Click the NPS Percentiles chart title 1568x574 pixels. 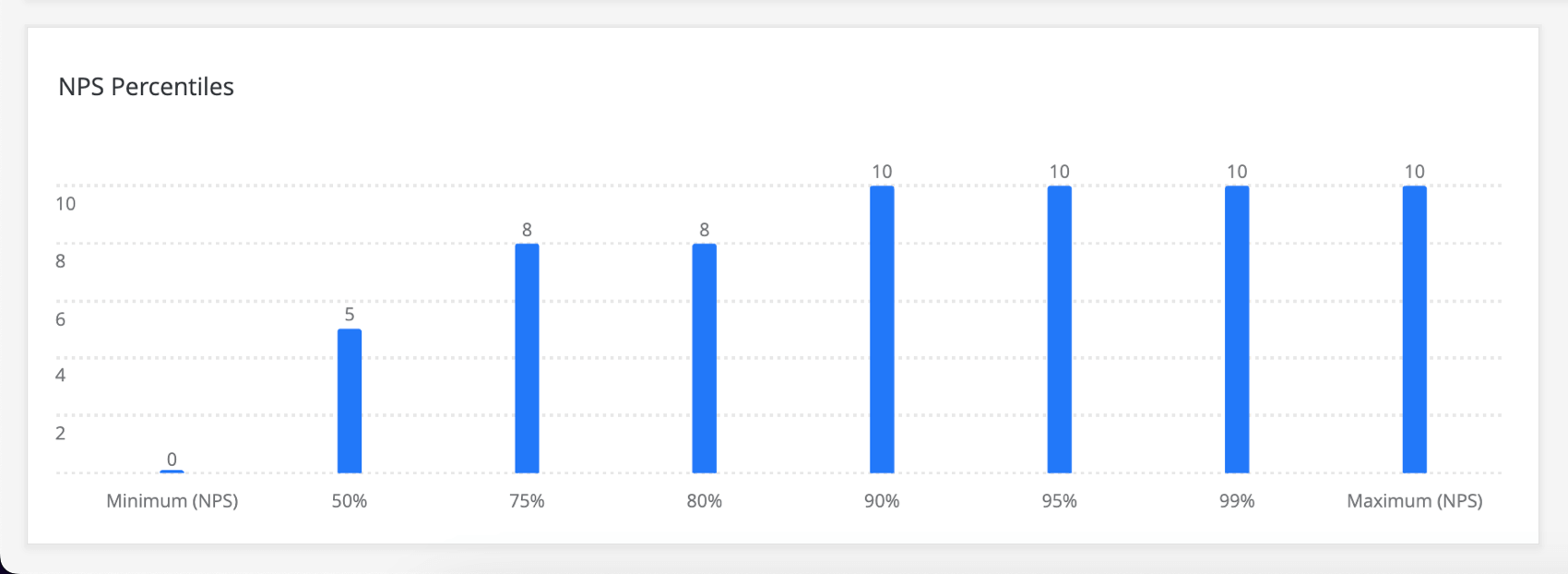coord(146,87)
